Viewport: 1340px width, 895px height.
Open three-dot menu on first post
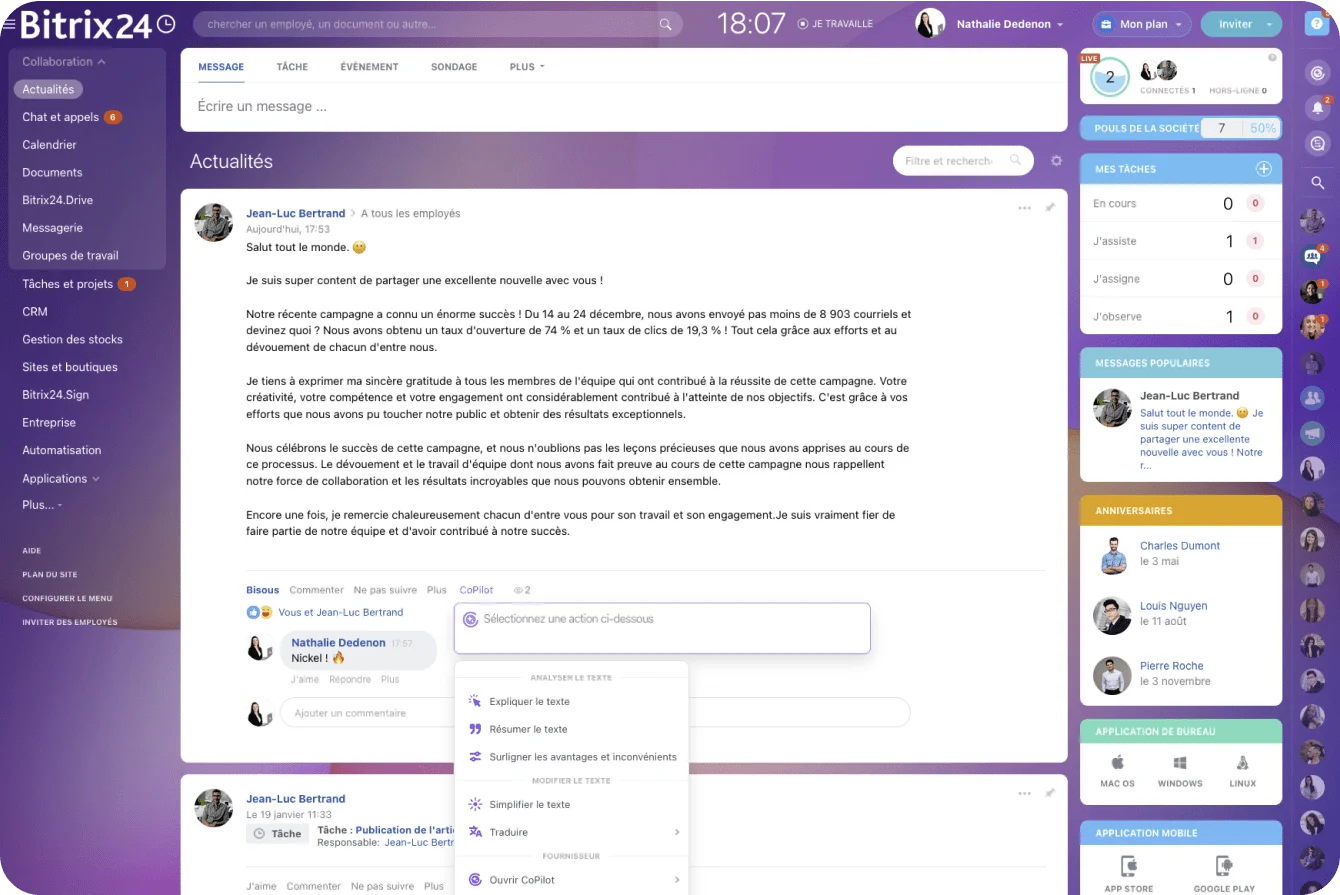tap(1024, 208)
